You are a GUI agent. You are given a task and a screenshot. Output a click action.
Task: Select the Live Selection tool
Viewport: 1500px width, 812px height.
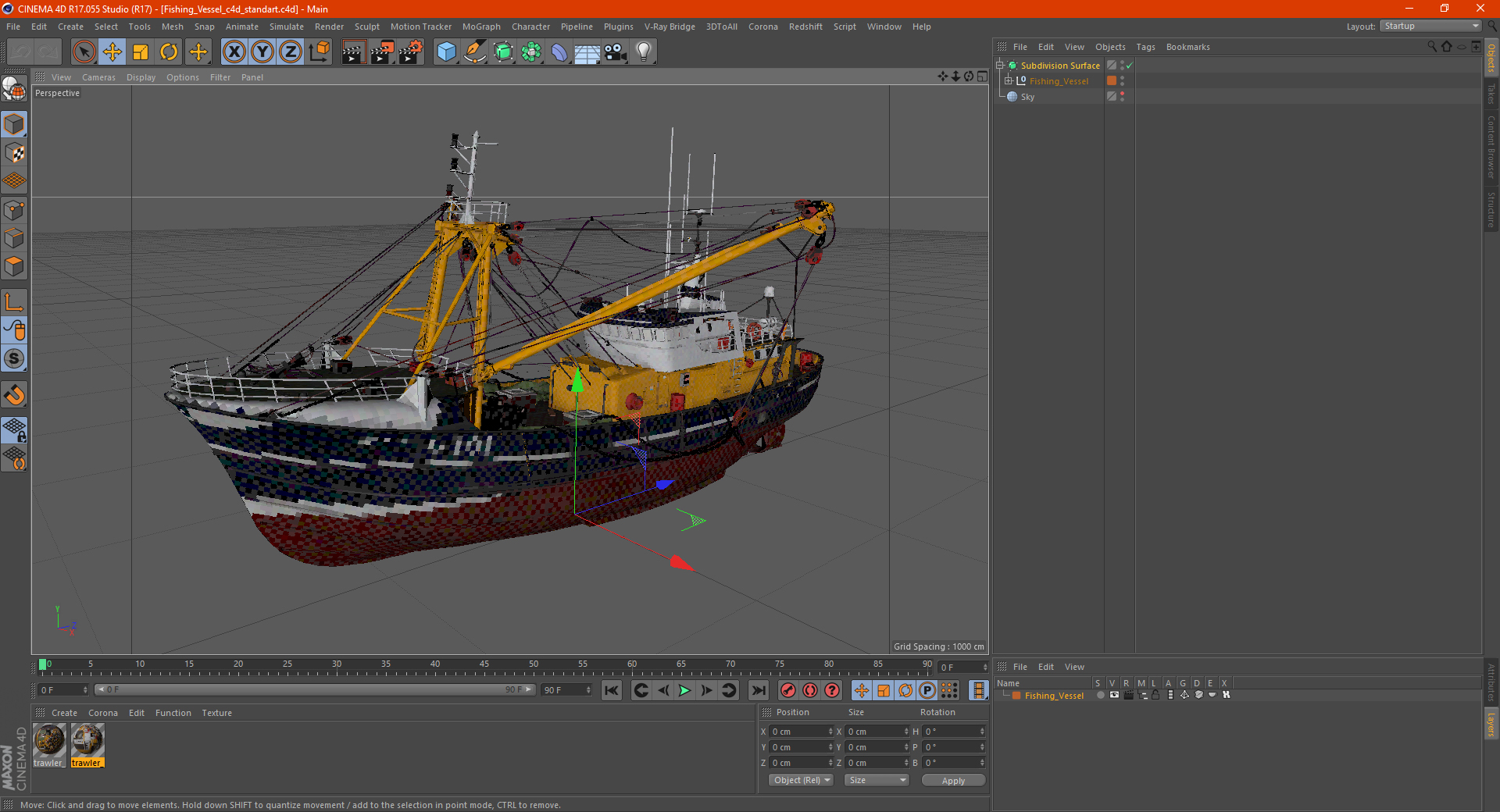pyautogui.click(x=84, y=52)
